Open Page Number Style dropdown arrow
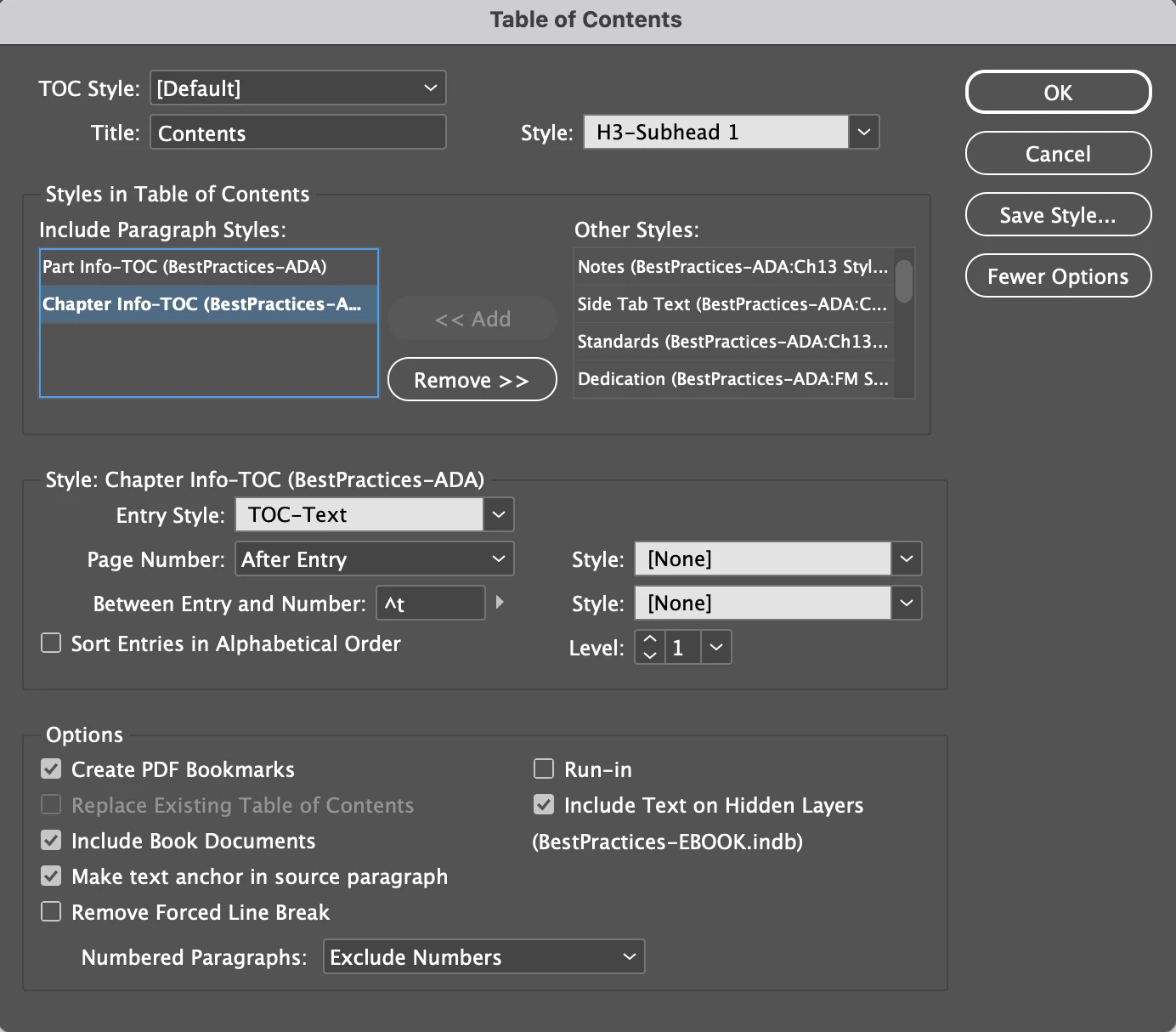The height and width of the screenshot is (1032, 1176). tap(907, 559)
